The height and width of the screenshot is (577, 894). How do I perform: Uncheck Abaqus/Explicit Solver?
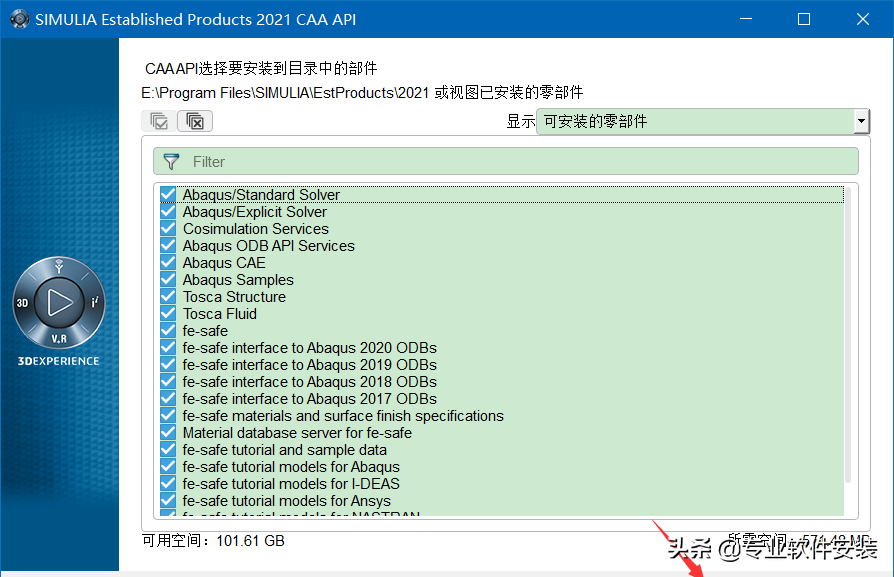[x=167, y=211]
